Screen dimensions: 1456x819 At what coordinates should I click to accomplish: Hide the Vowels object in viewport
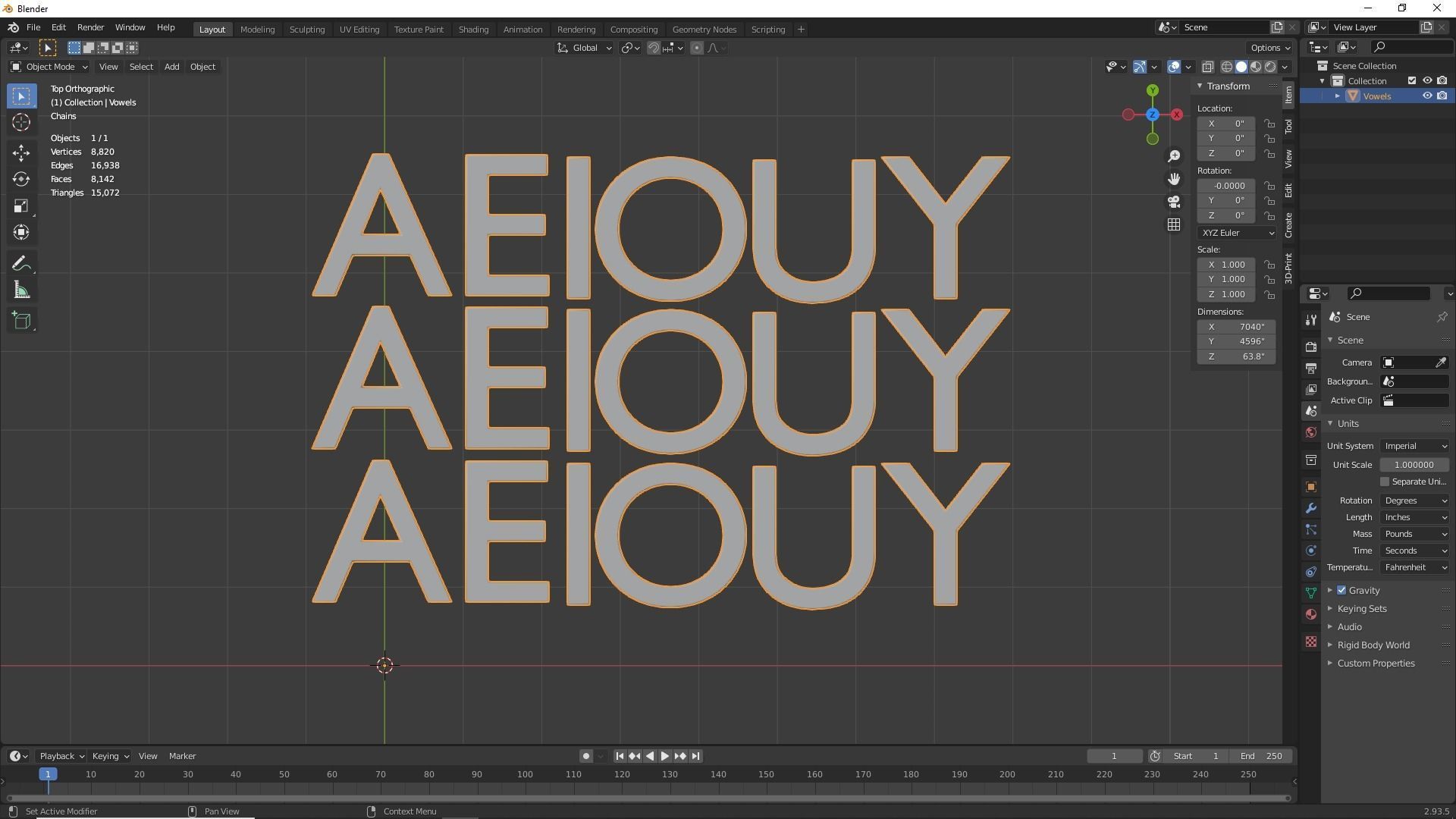click(x=1427, y=96)
